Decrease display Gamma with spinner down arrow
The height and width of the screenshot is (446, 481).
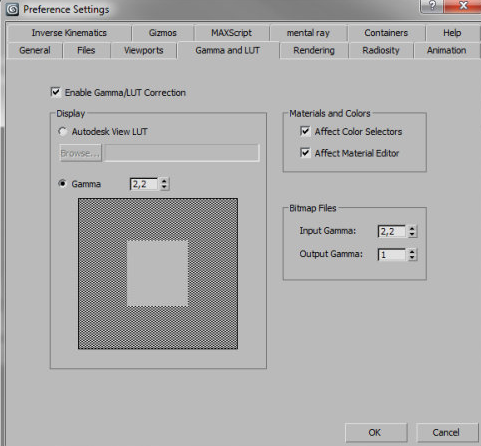[164, 187]
